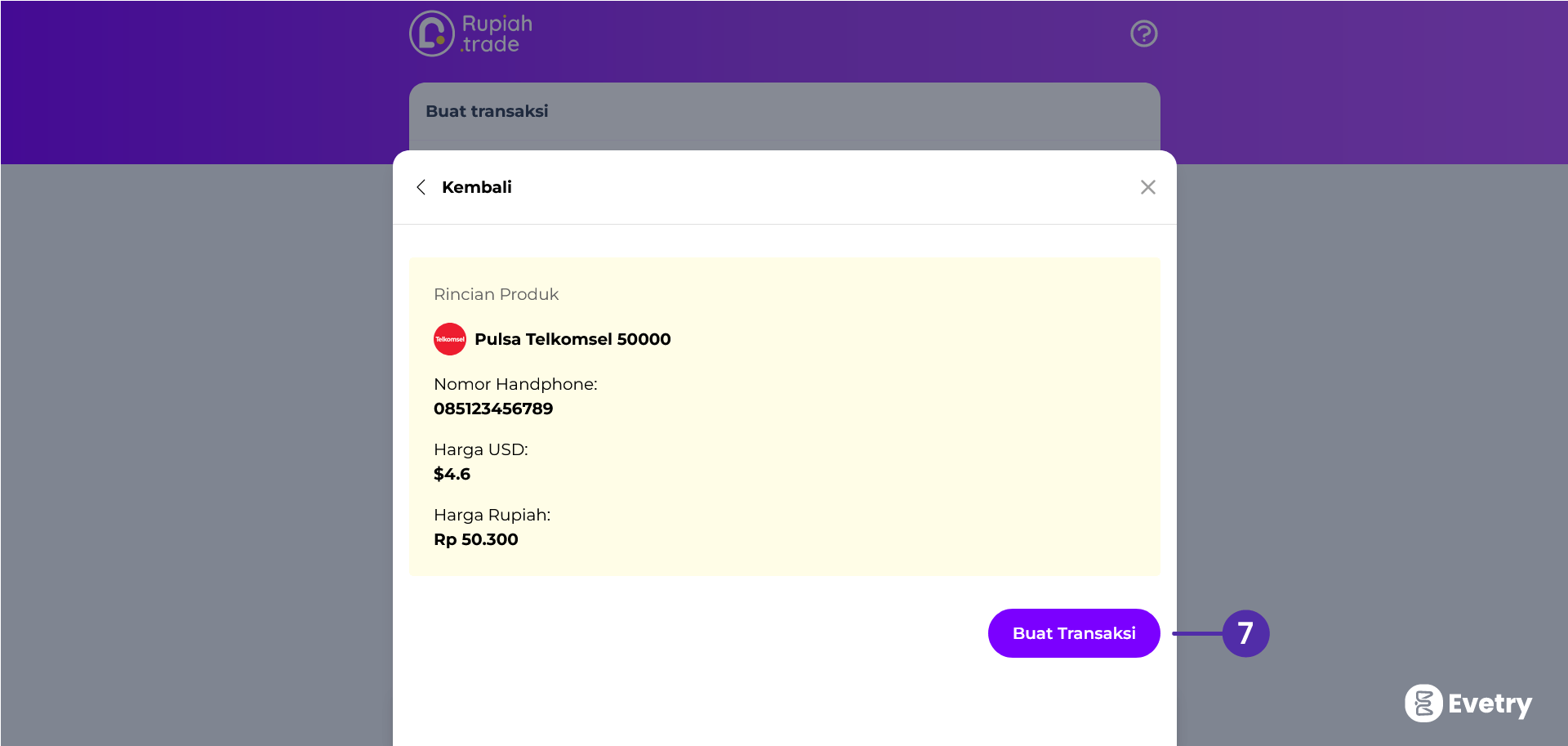The image size is (1568, 746).
Task: Open help via the question mark icon
Action: click(1143, 34)
